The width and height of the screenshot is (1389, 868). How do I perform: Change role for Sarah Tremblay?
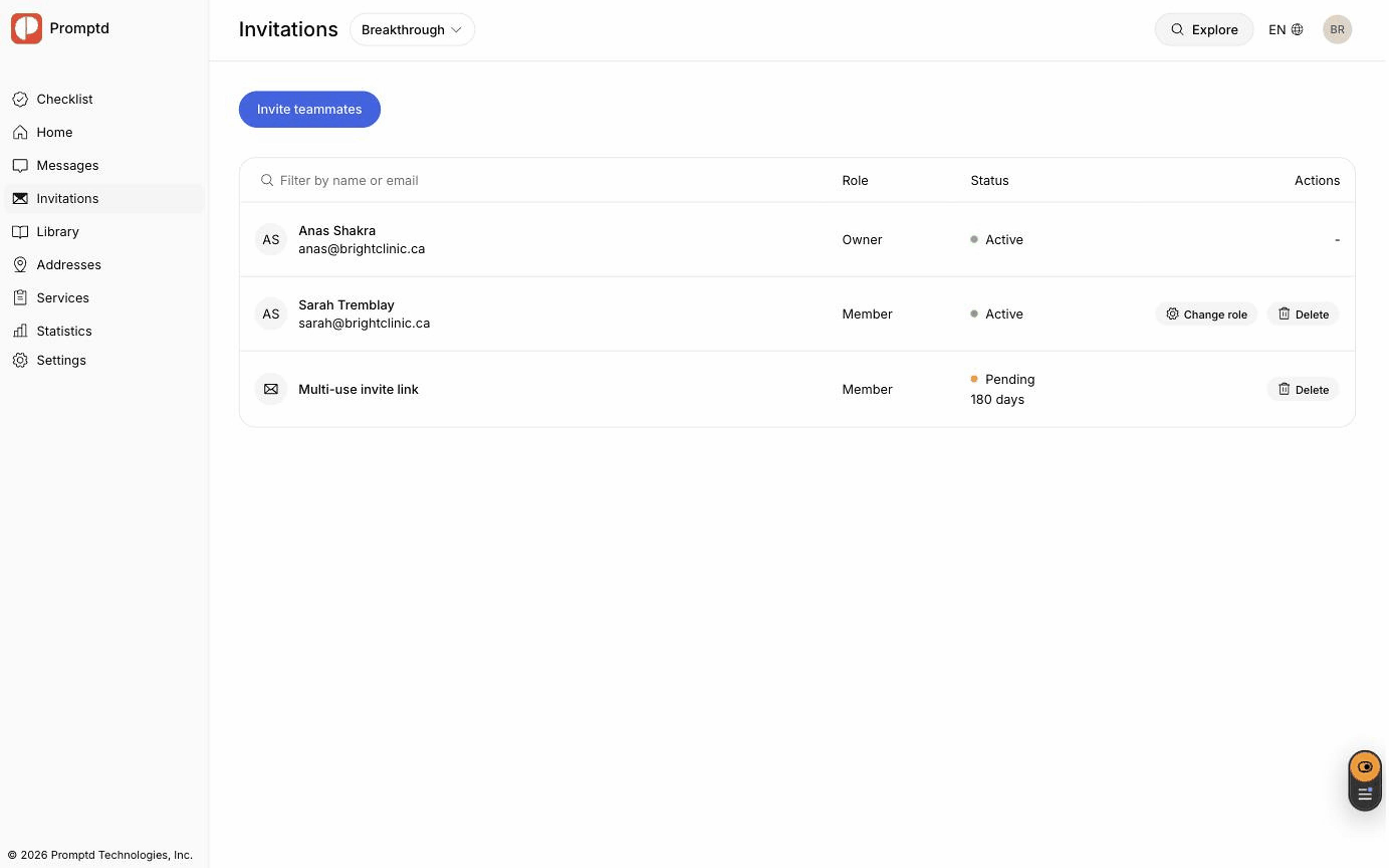tap(1206, 315)
